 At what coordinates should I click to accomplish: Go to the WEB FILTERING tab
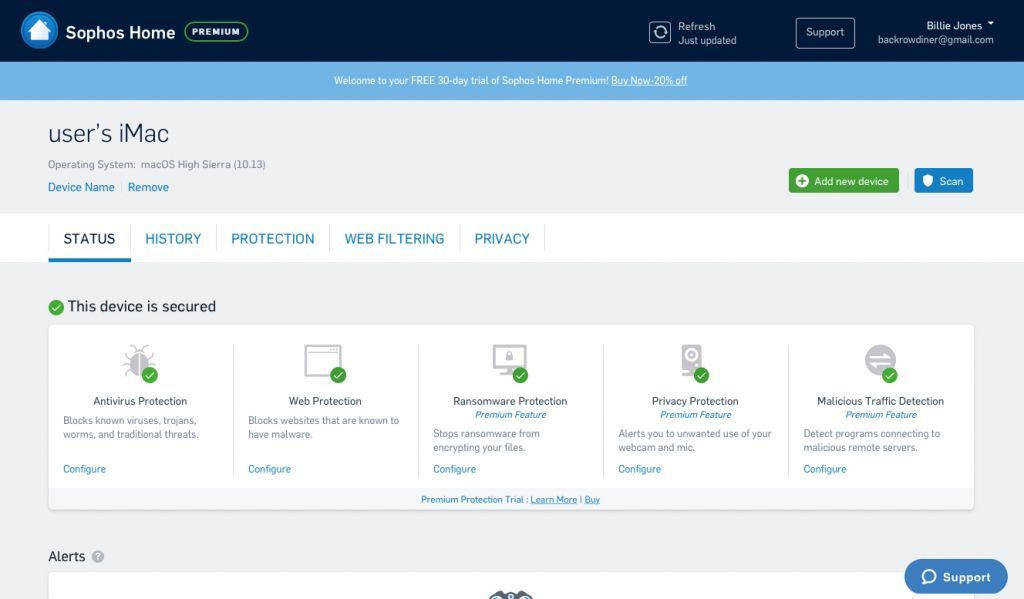pyautogui.click(x=394, y=239)
